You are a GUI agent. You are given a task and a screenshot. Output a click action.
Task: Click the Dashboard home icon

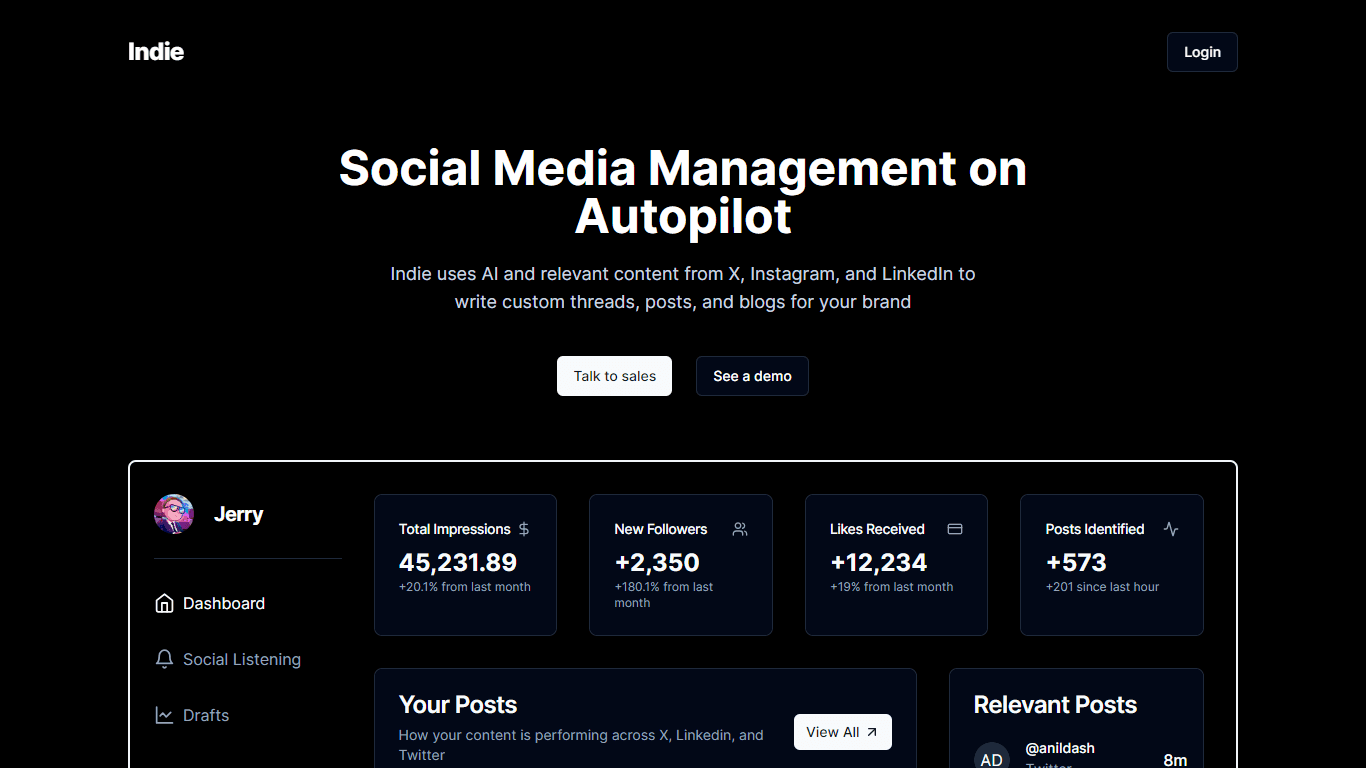pyautogui.click(x=164, y=604)
